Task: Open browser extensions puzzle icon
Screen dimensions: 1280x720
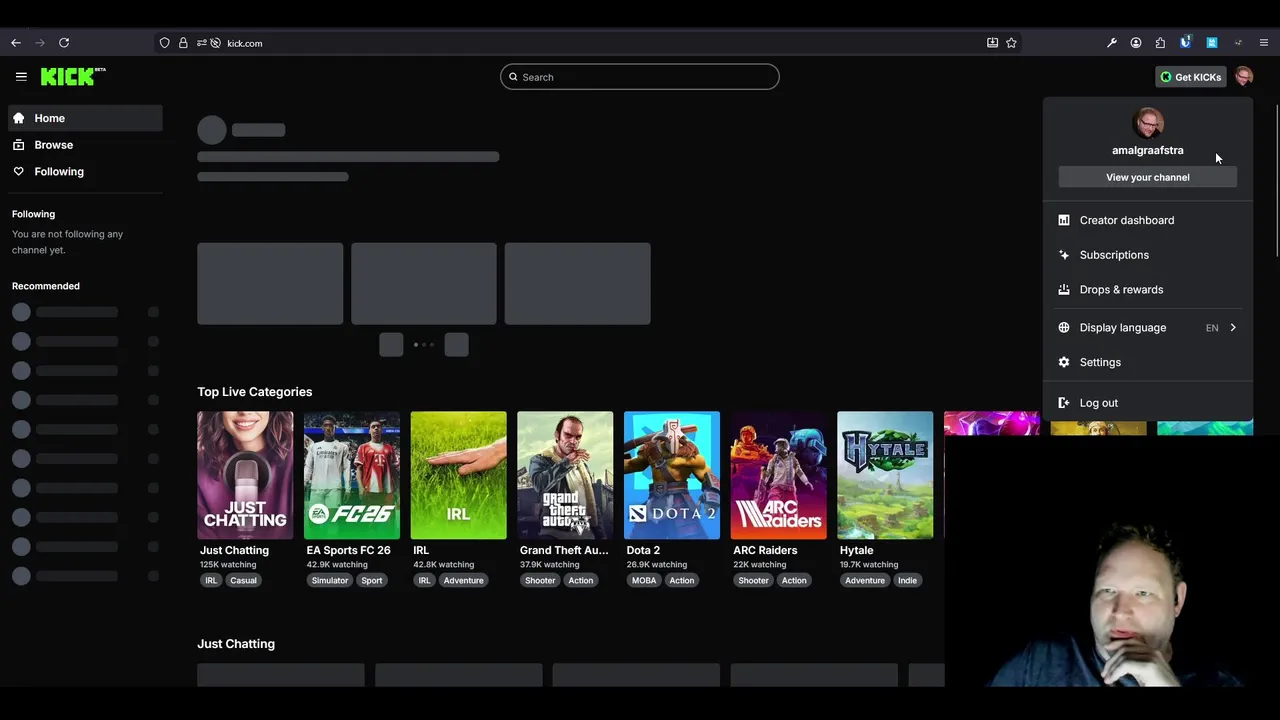Action: (x=1160, y=43)
